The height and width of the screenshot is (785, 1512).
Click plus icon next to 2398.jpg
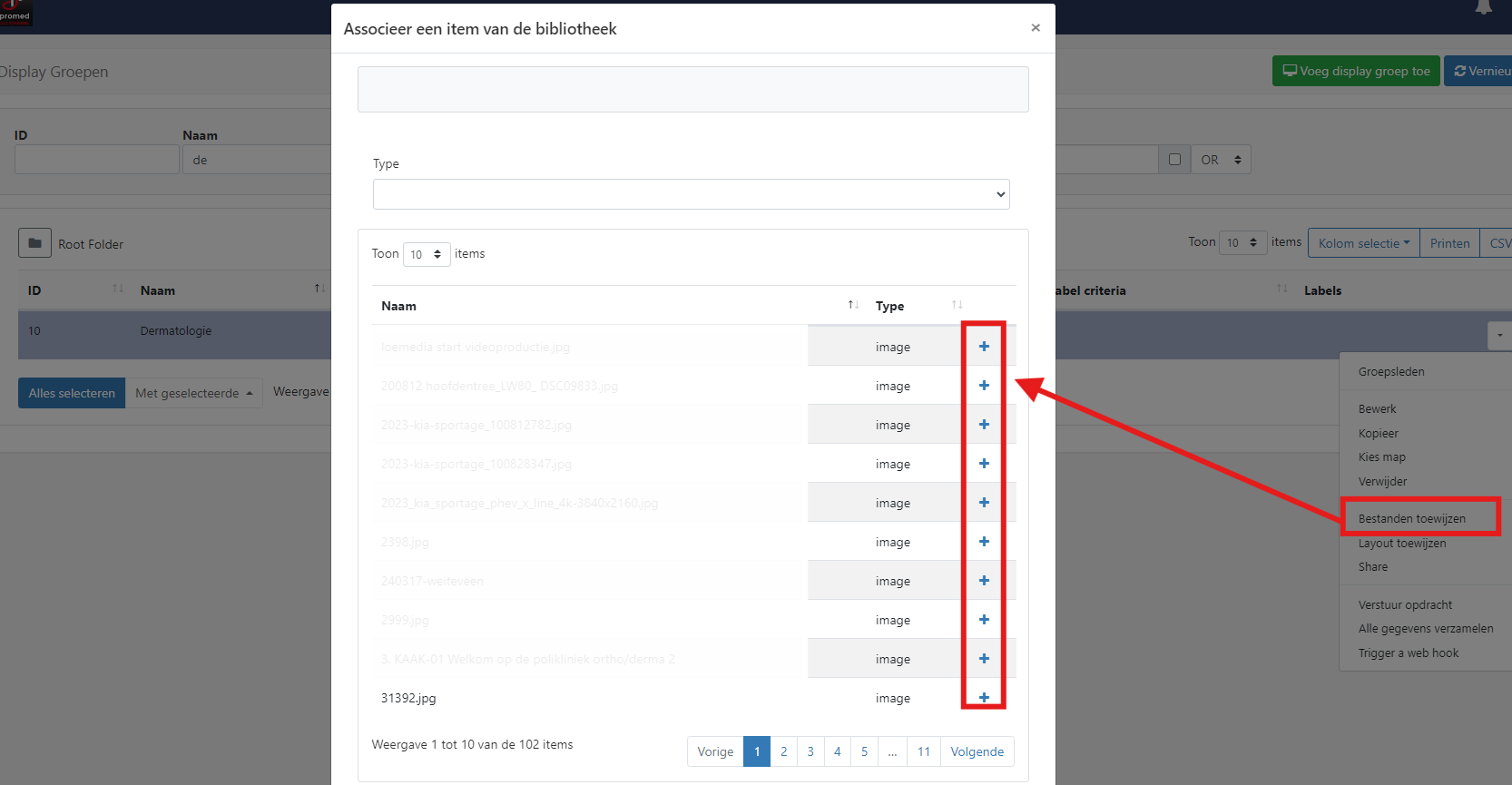tap(984, 542)
